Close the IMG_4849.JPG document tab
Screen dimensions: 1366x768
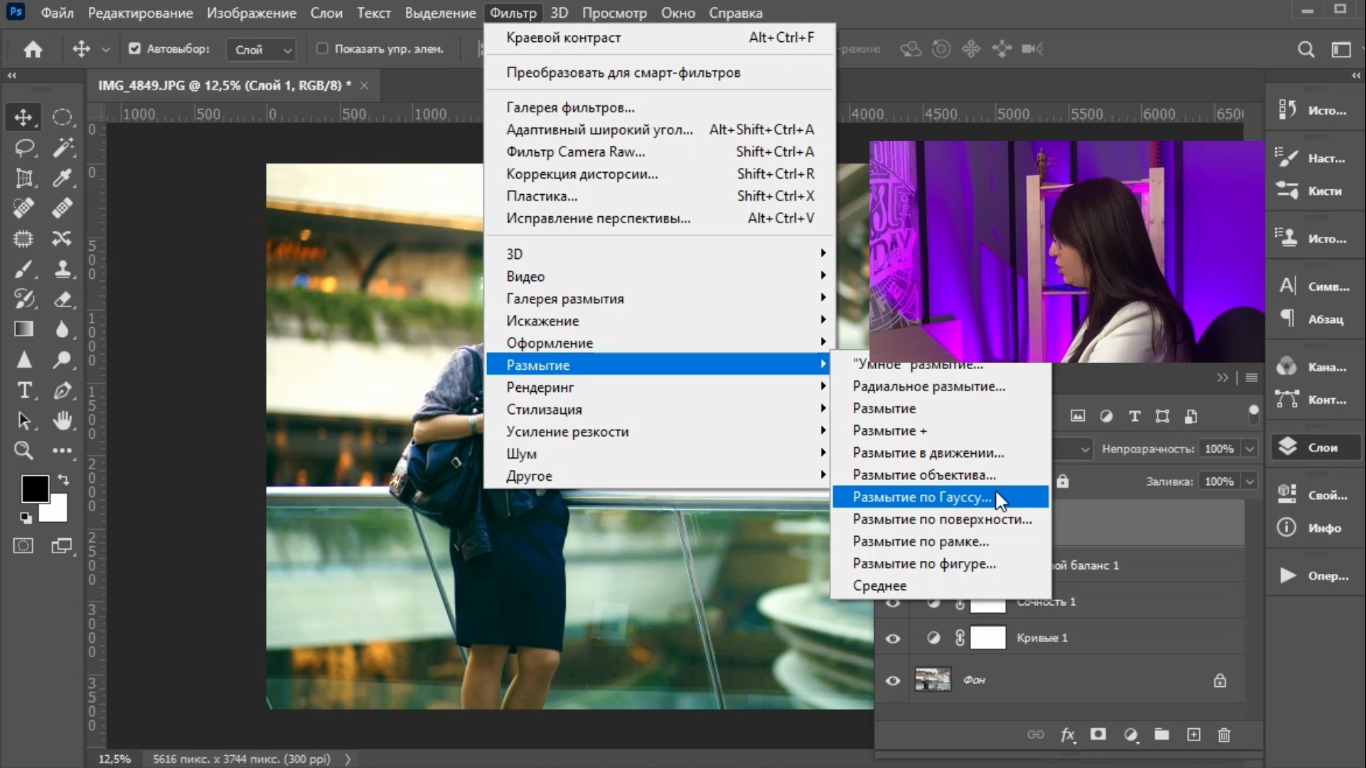pyautogui.click(x=364, y=86)
